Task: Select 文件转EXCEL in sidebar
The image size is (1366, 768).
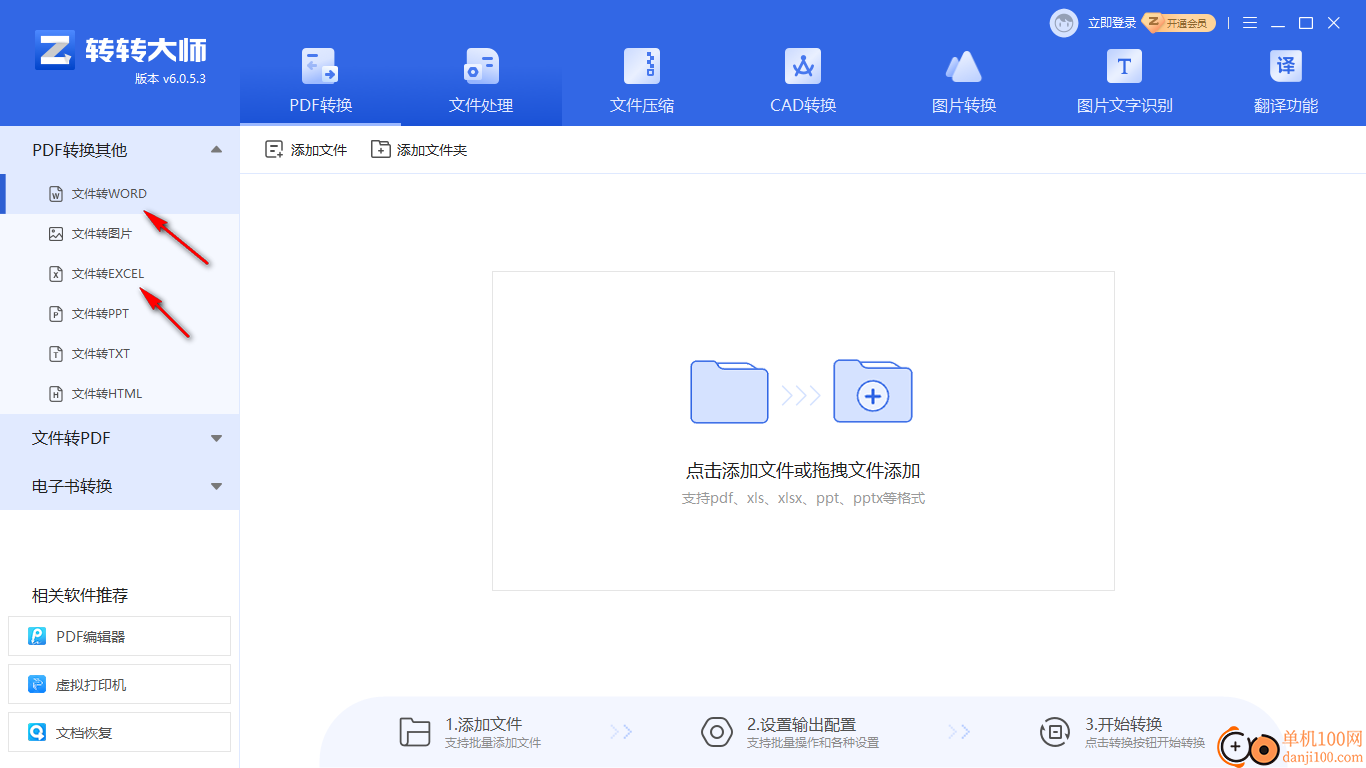Action: tap(120, 274)
